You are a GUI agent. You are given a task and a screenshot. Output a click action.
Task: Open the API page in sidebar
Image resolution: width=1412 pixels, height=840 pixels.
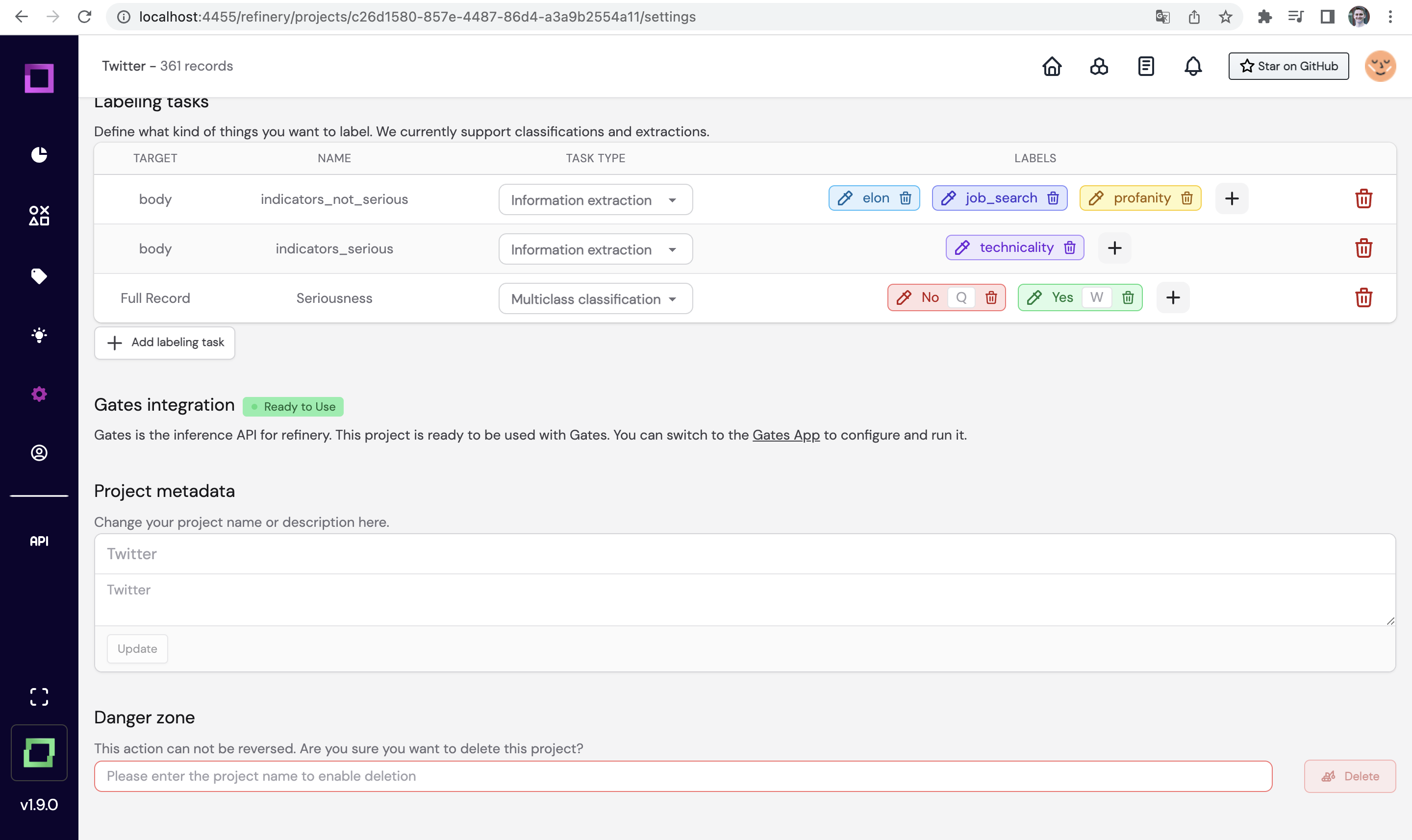[39, 541]
